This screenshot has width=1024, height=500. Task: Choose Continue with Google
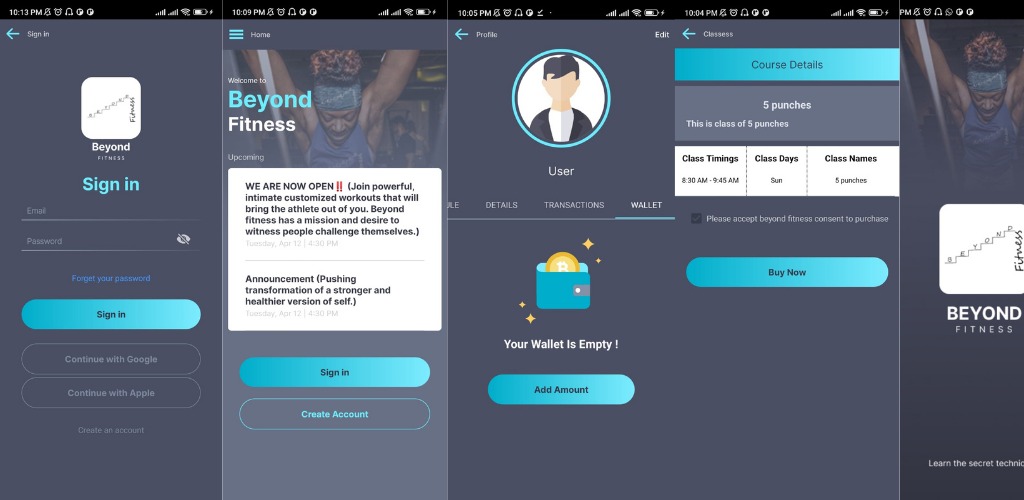(x=111, y=359)
